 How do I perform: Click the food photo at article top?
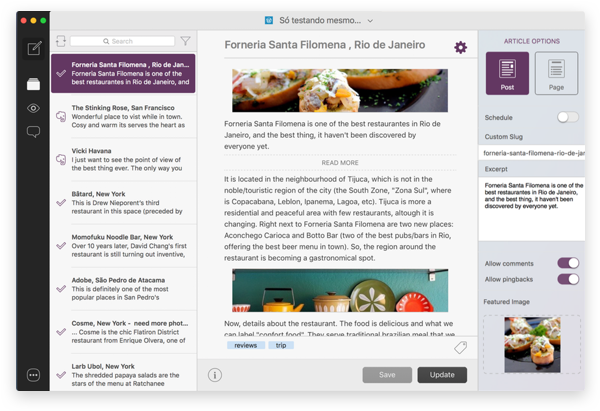coord(340,90)
